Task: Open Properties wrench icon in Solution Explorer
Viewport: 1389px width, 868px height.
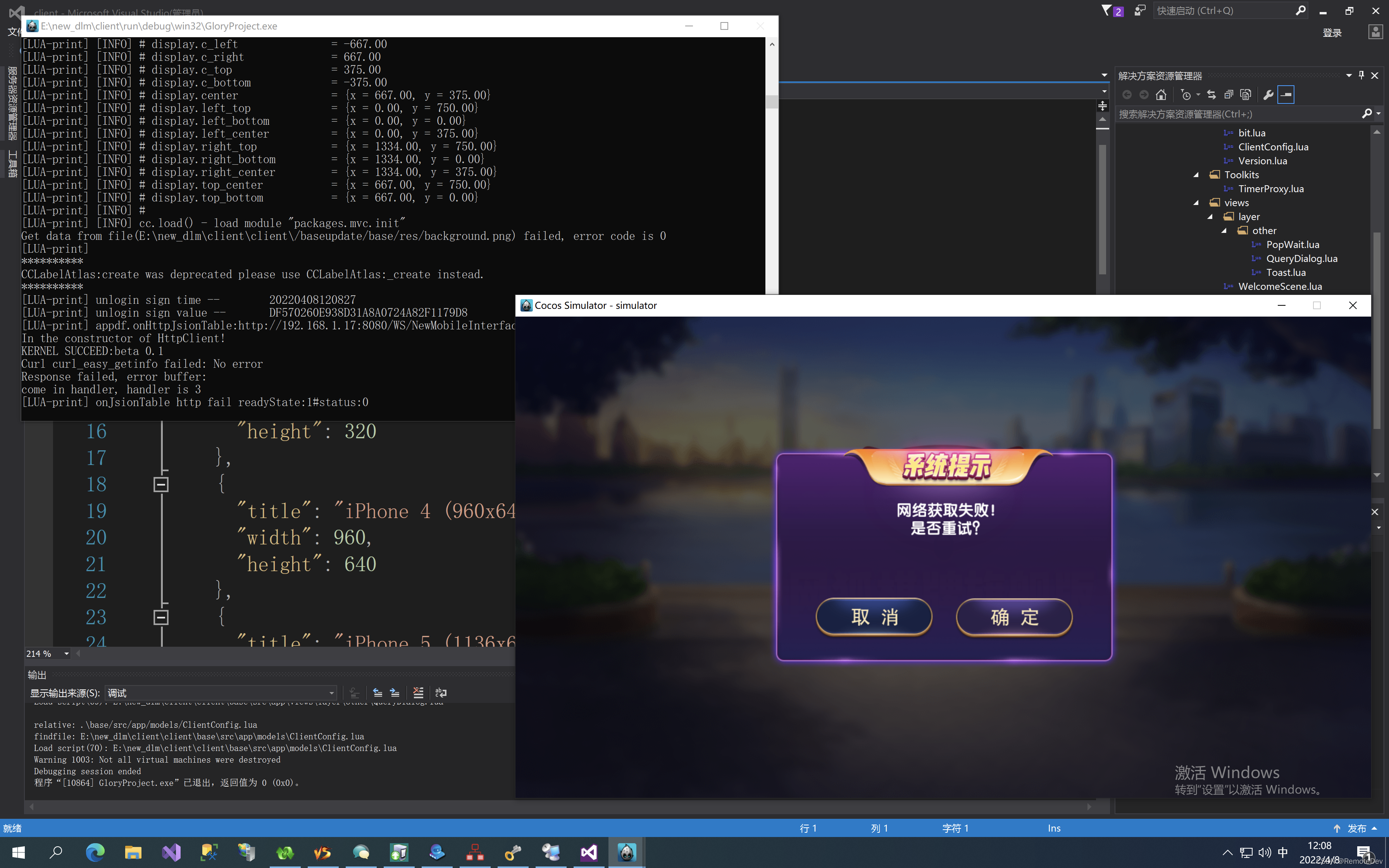Action: coord(1268,95)
